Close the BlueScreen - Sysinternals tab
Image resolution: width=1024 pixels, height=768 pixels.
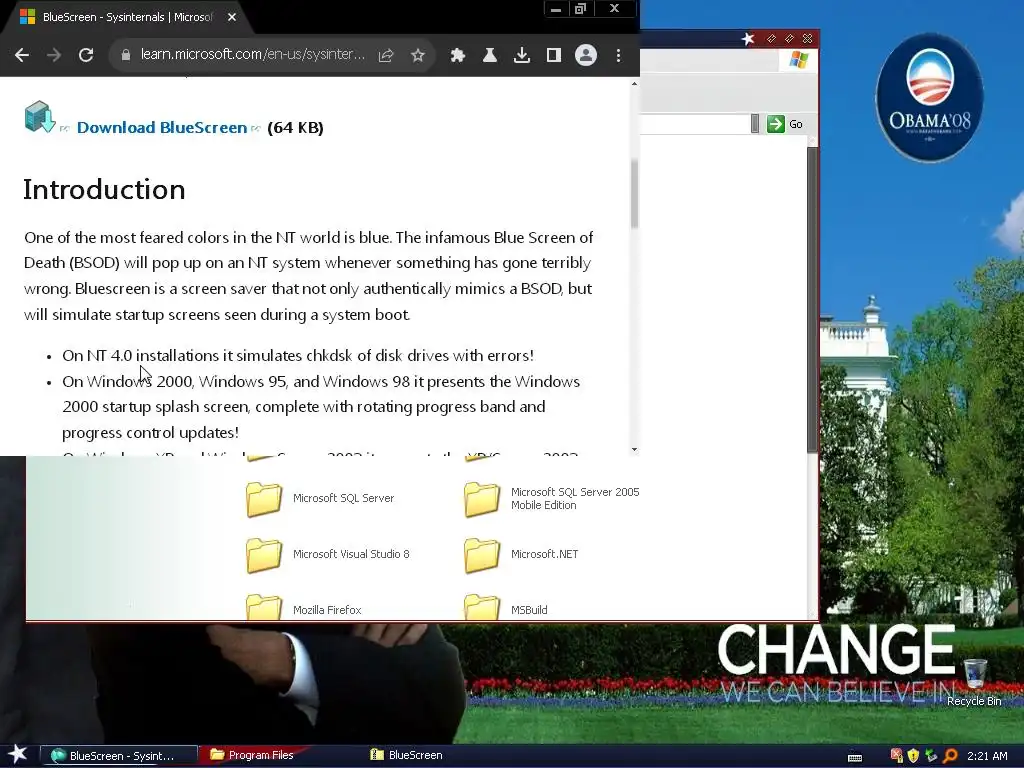[x=232, y=17]
